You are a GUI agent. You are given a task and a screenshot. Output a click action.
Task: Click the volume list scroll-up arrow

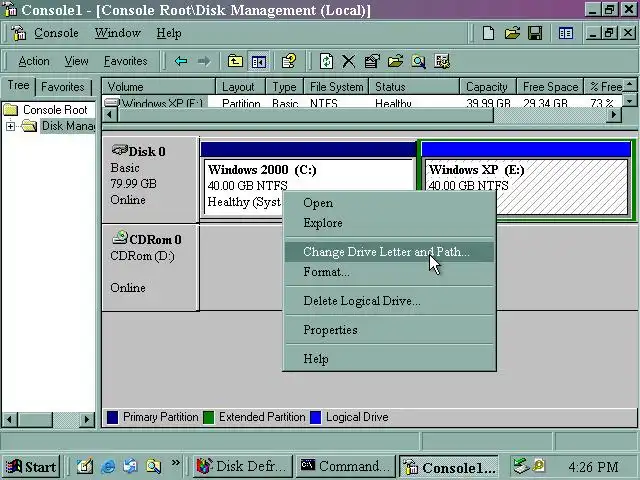coord(630,84)
